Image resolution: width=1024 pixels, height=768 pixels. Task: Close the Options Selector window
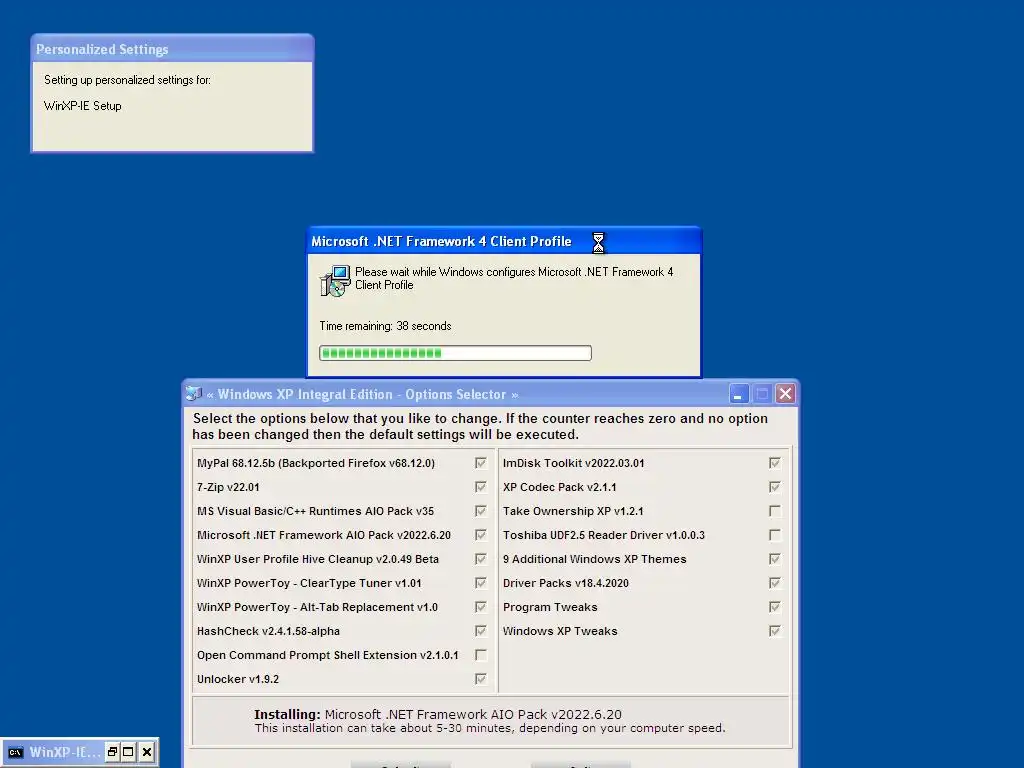[785, 394]
